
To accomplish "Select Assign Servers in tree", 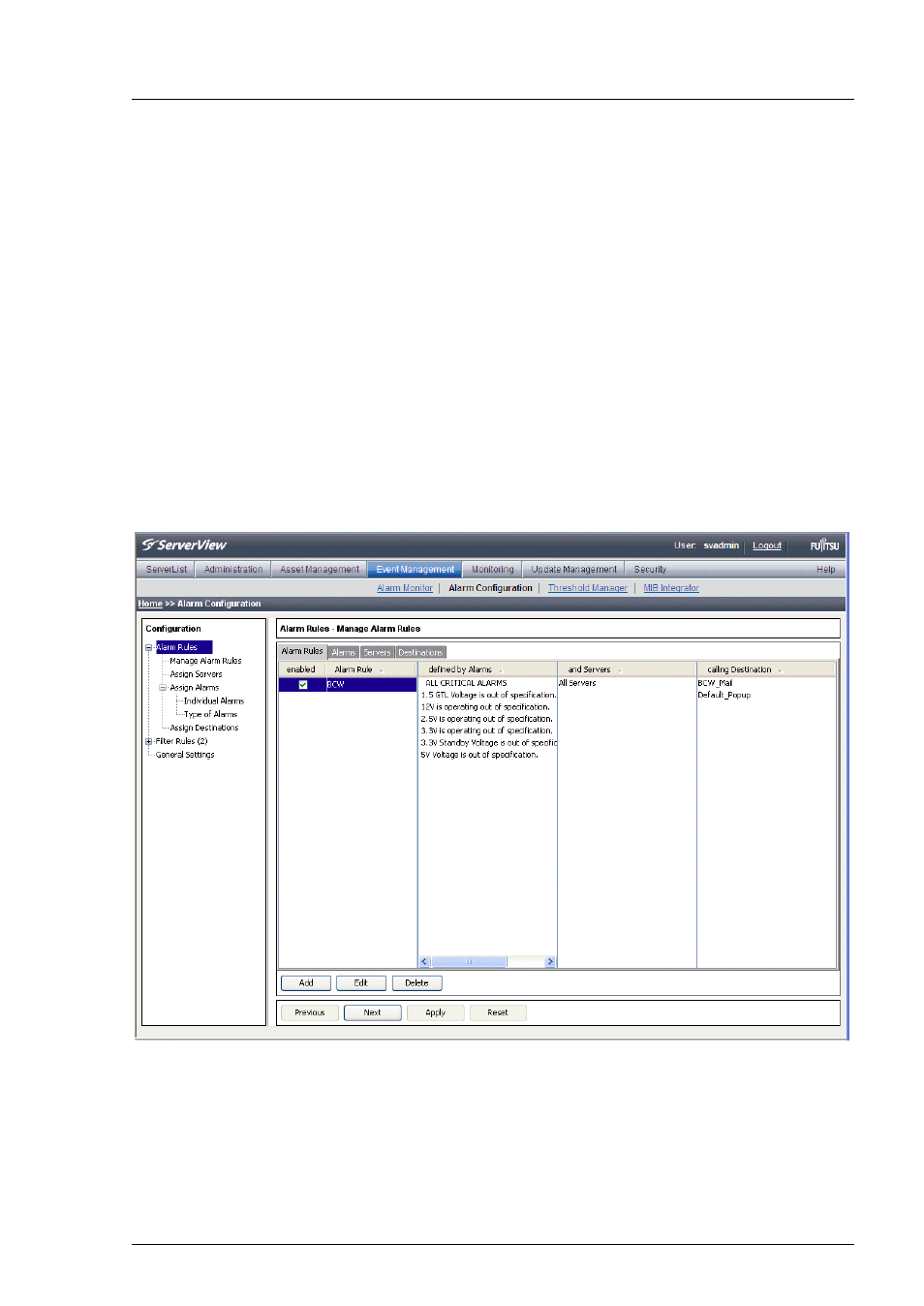I will (x=196, y=674).
